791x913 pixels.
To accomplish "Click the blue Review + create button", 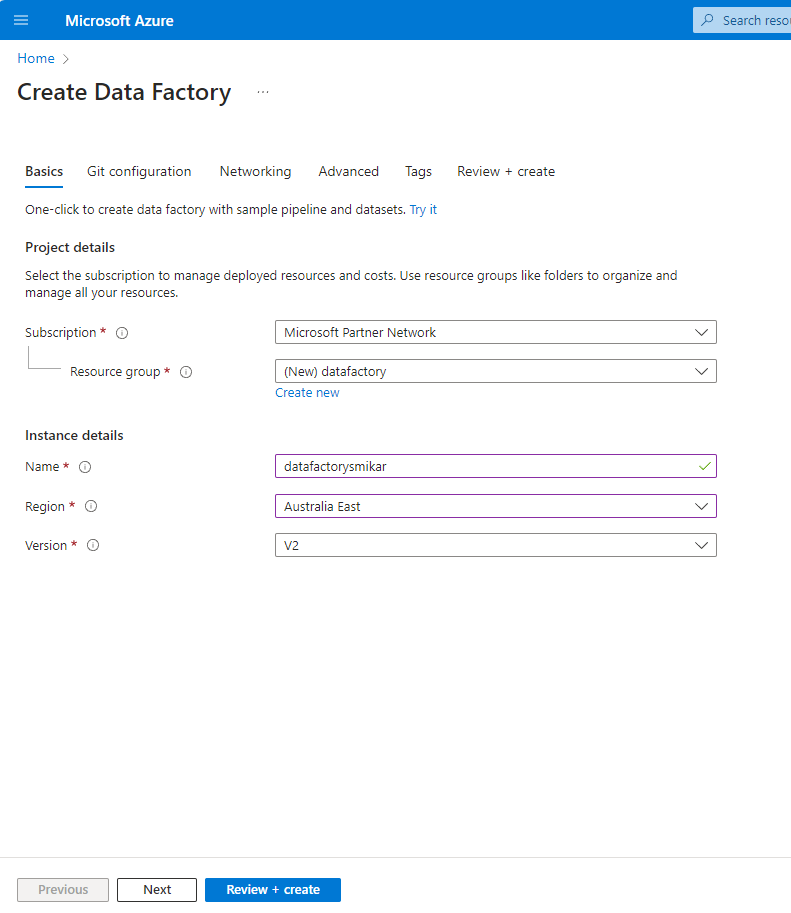I will pyautogui.click(x=273, y=890).
